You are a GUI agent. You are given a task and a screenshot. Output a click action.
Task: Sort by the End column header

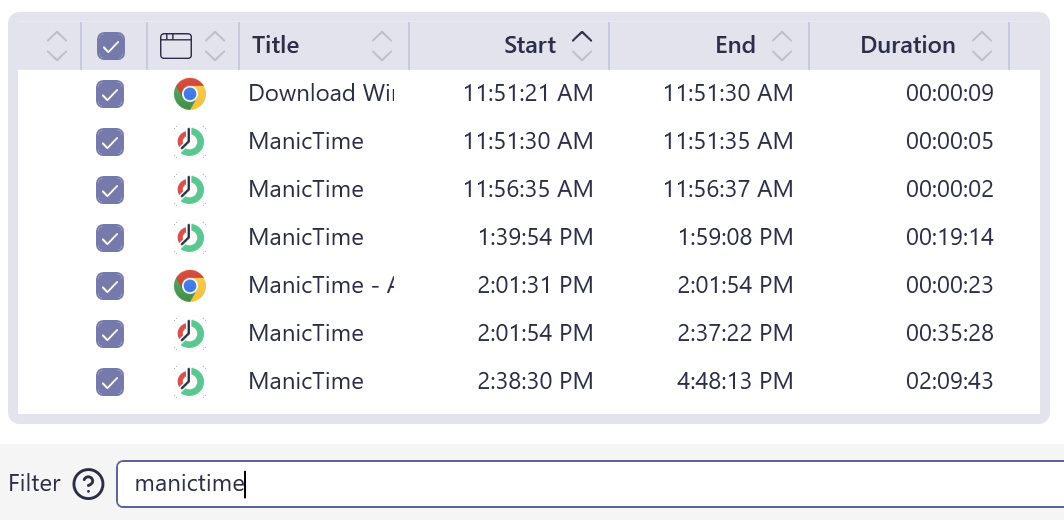(735, 45)
